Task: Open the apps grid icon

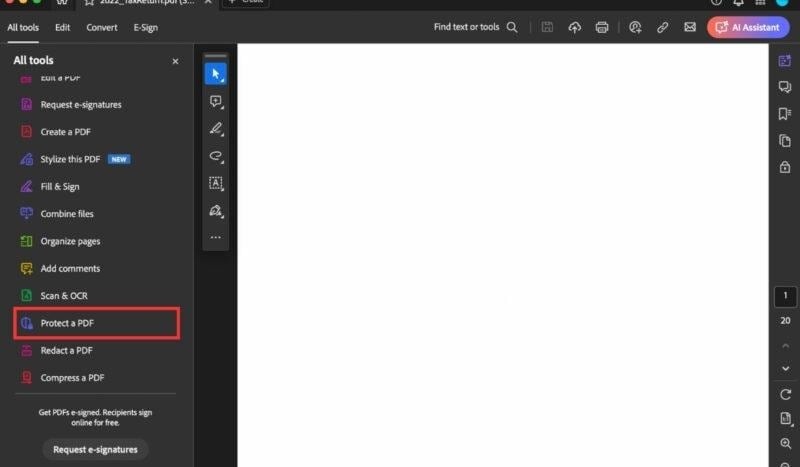Action: tap(760, 2)
